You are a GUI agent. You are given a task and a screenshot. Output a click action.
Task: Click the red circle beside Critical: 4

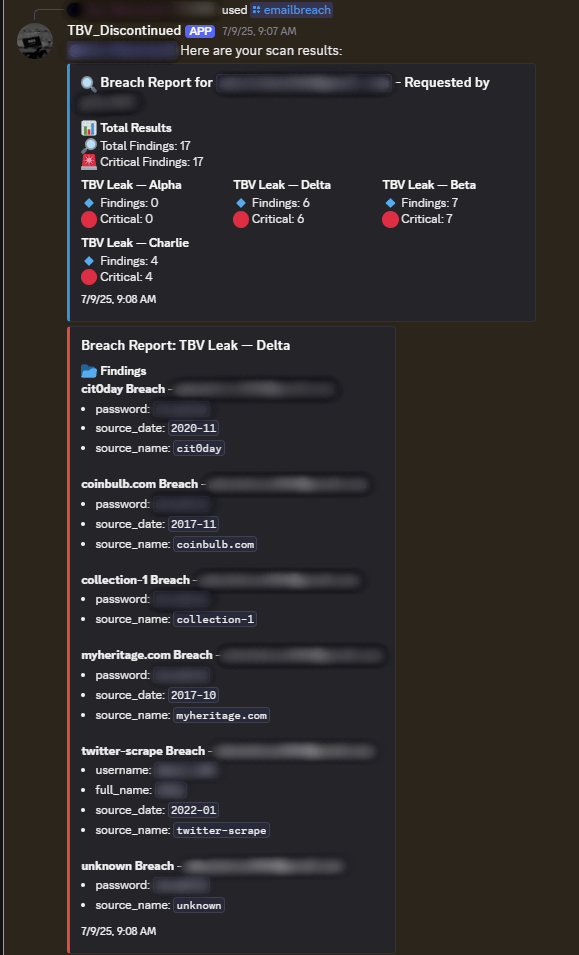coord(89,277)
